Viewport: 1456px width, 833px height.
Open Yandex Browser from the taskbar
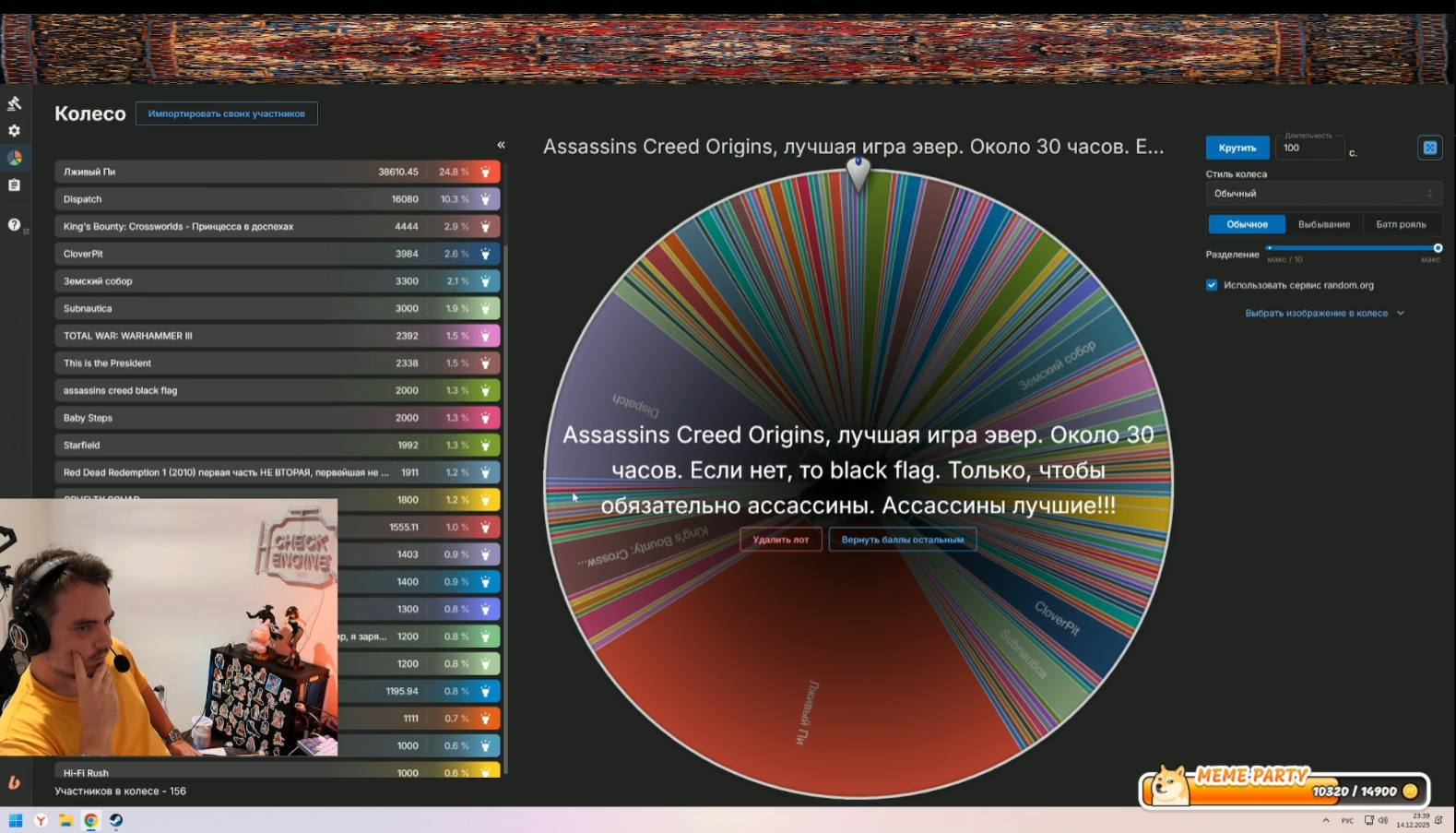coord(41,820)
